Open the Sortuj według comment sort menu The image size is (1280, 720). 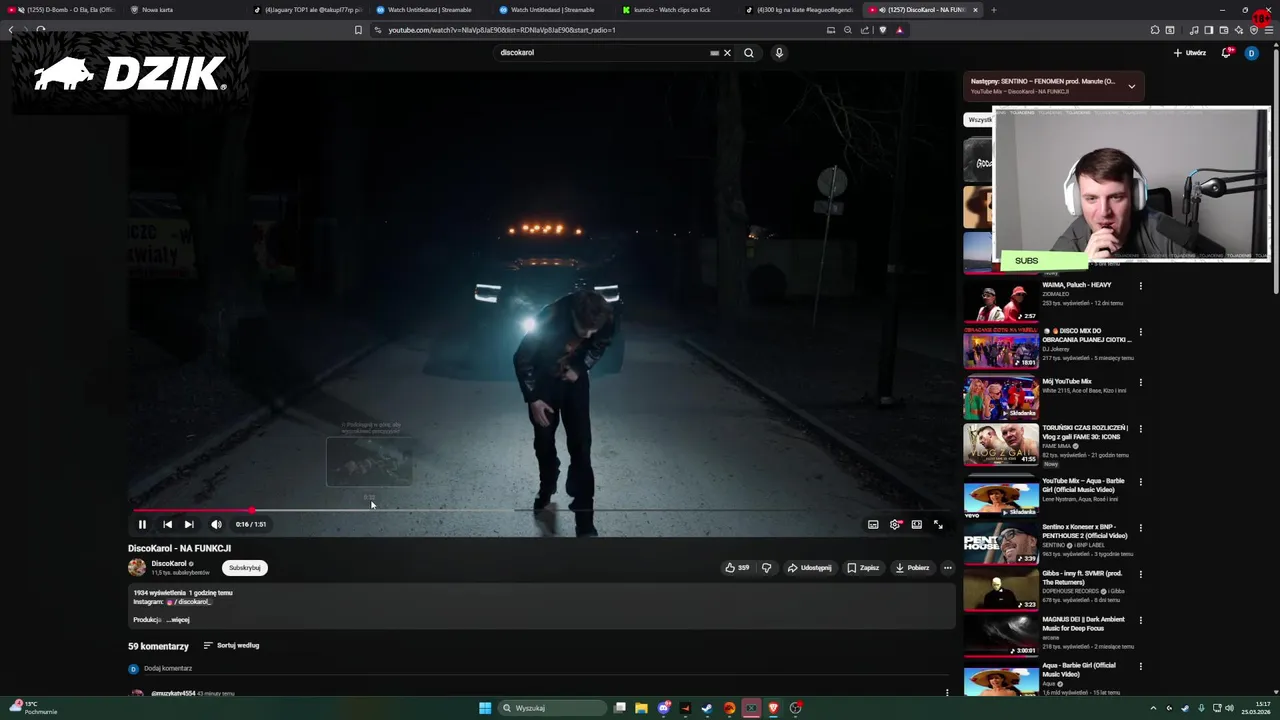click(231, 645)
